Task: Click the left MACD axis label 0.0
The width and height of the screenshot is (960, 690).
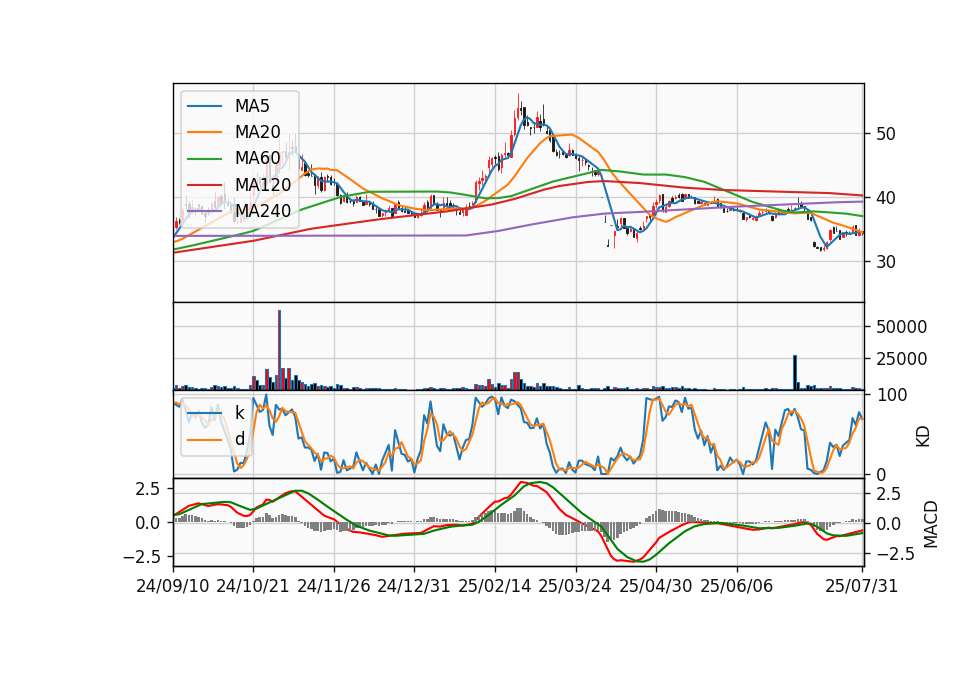Action: pos(148,523)
